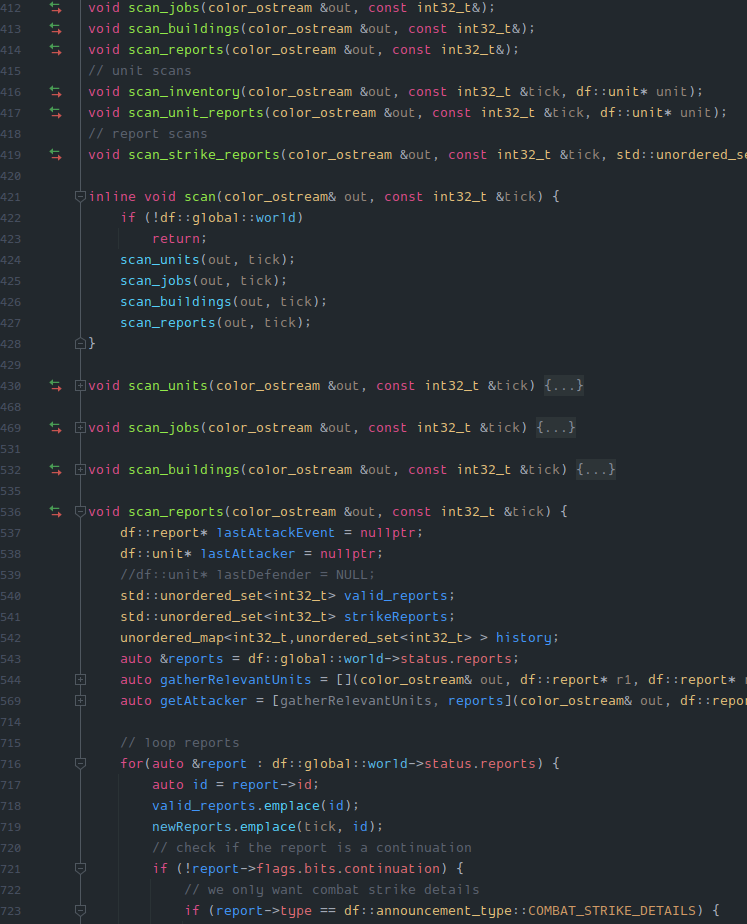
Task: Click the lastAttacker variable name
Action: 247,553
